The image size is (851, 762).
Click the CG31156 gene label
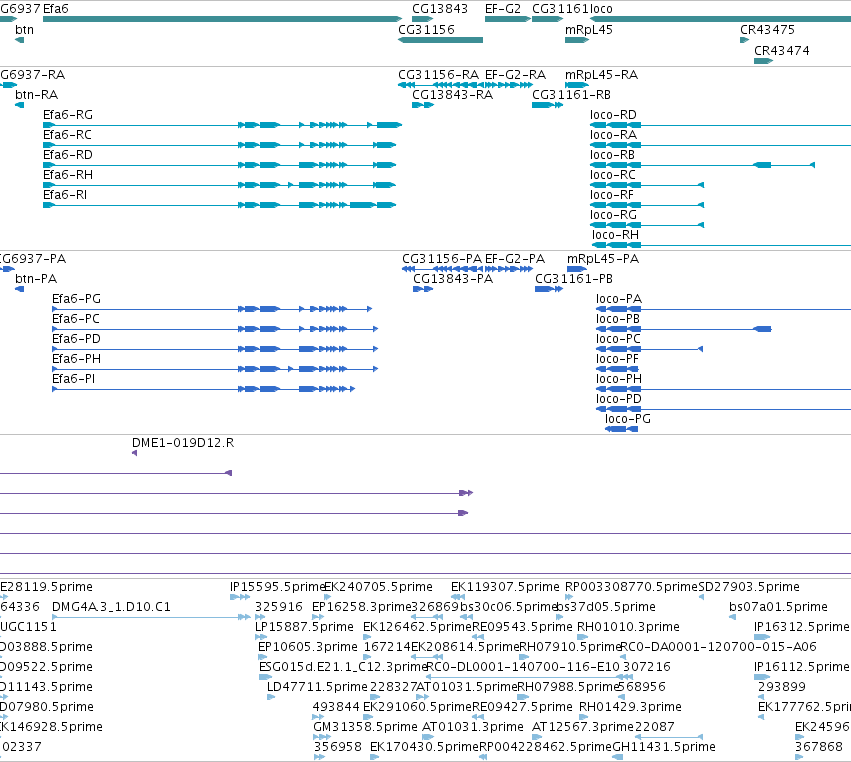[x=426, y=30]
